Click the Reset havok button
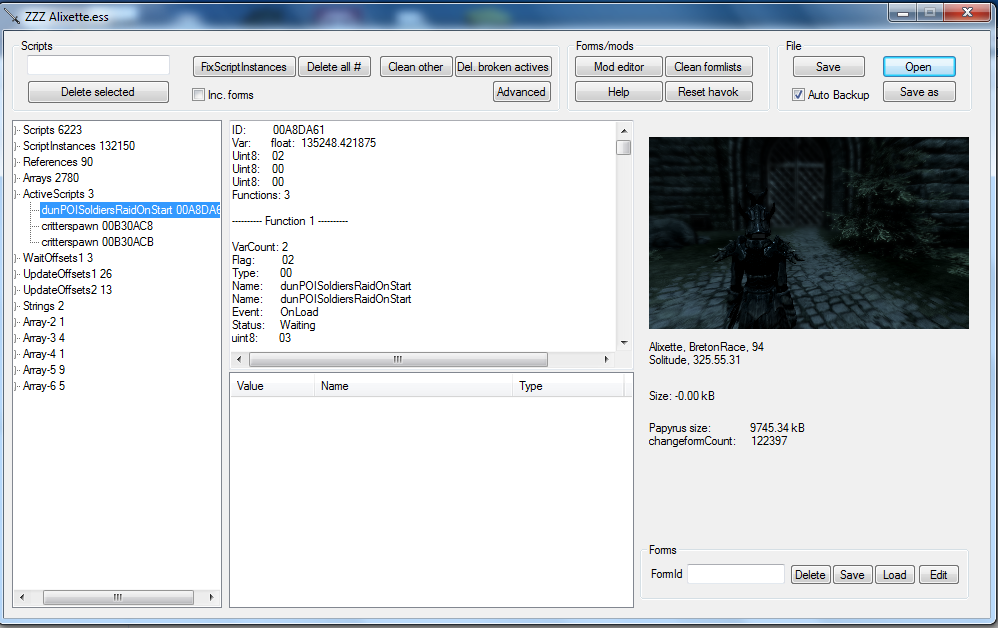The width and height of the screenshot is (998, 628). (x=708, y=92)
